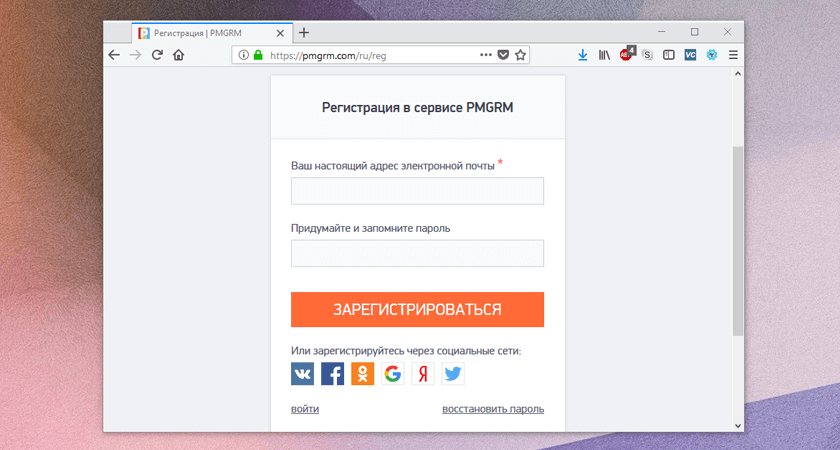The image size is (840, 450).
Task: Click the URL address bar
Action: point(380,55)
